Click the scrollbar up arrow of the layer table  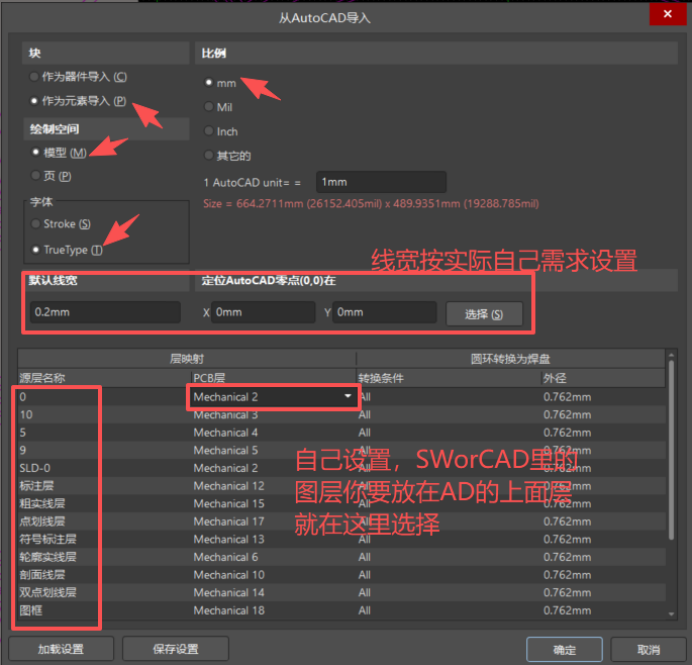[x=671, y=355]
